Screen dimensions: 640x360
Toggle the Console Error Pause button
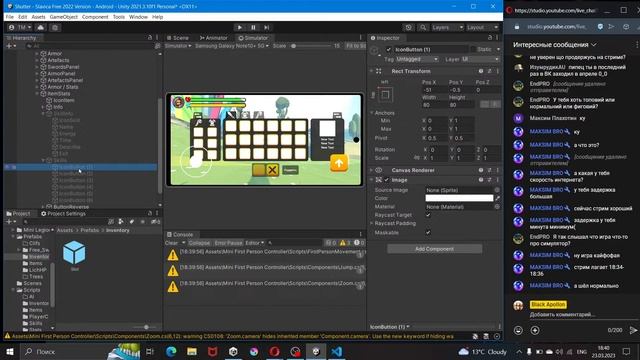tap(228, 243)
